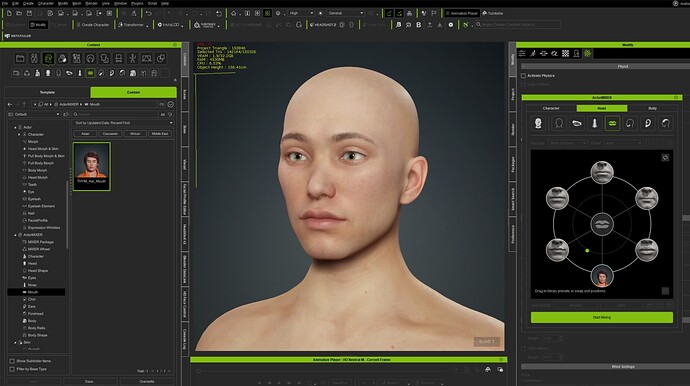The width and height of the screenshot is (690, 386).
Task: Select the Ears subcategory icon in Content toolbar
Action: click(111, 73)
